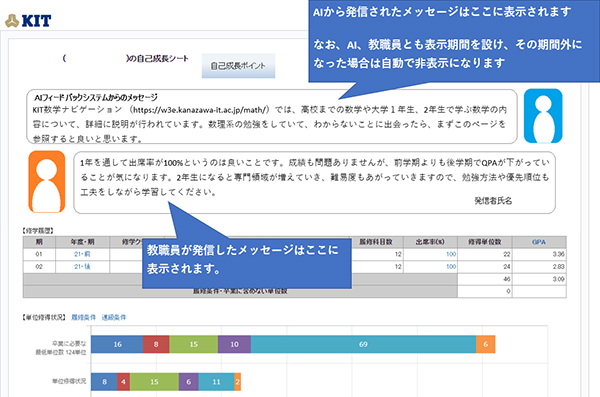Click earned credits value 24

click(x=507, y=266)
